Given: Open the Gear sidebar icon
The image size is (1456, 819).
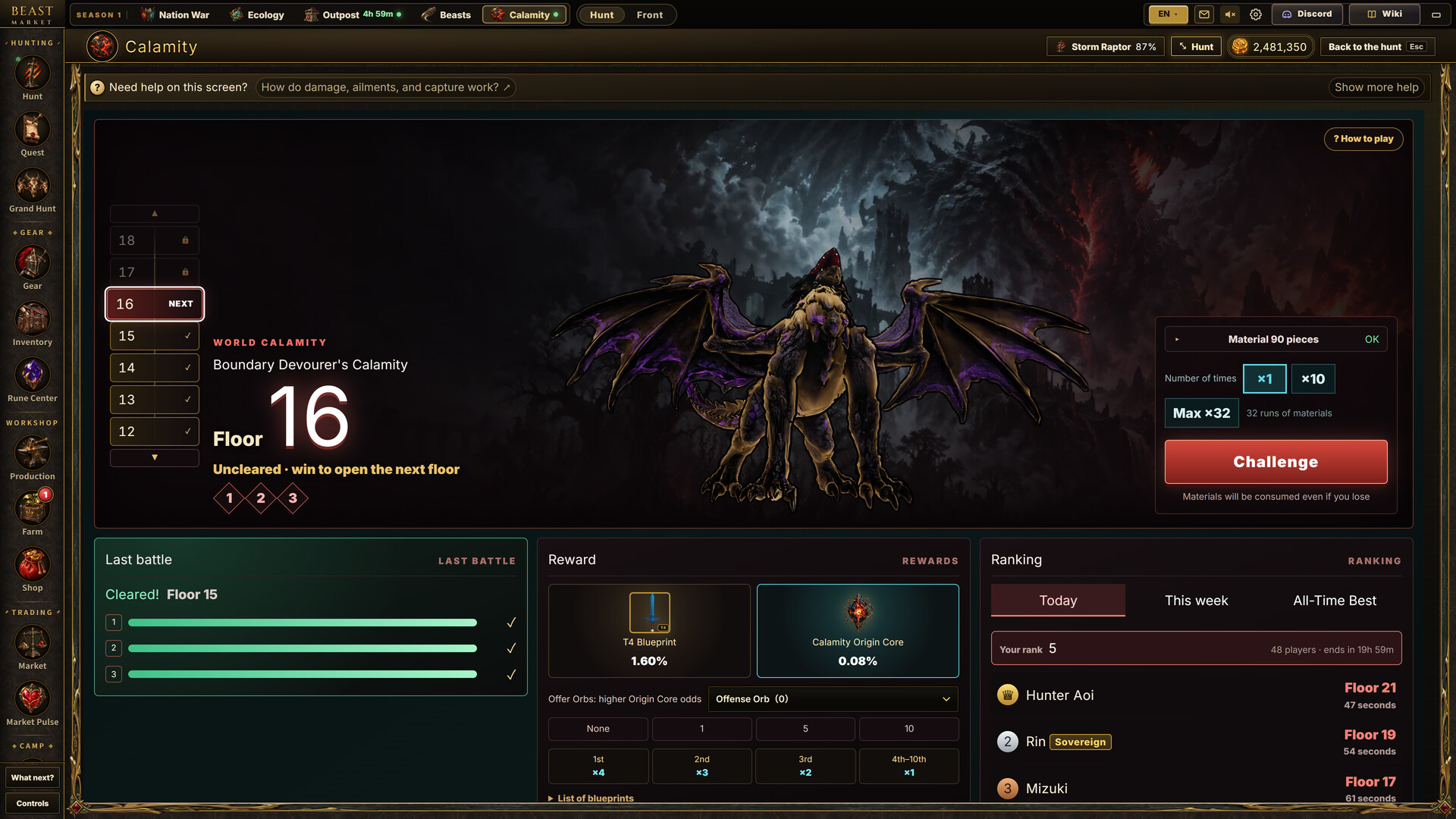Looking at the screenshot, I should (x=32, y=268).
